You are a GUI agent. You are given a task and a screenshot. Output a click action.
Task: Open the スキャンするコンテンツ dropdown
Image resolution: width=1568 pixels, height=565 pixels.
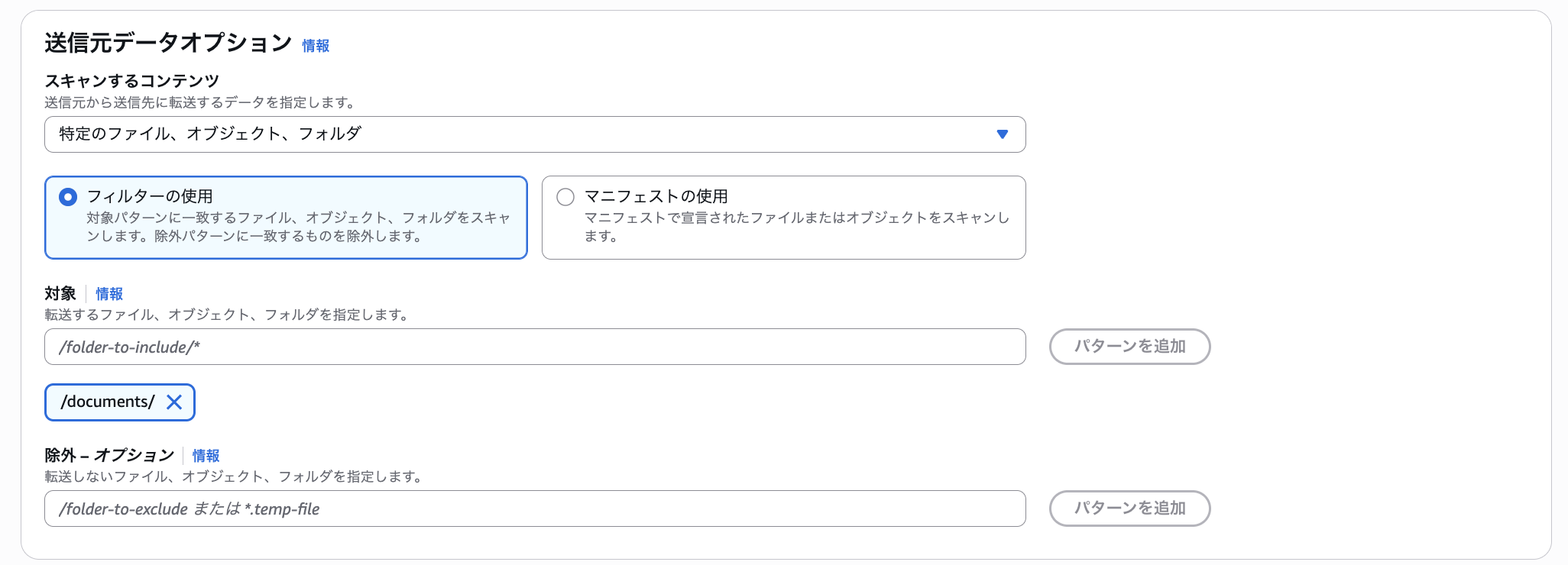pyautogui.click(x=535, y=134)
